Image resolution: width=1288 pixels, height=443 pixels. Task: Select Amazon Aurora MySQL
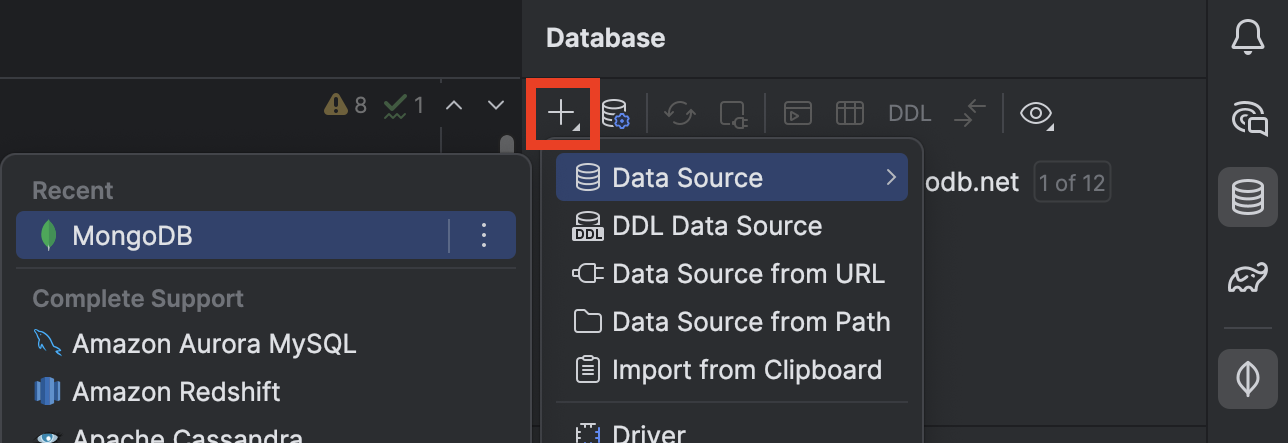pos(266,344)
